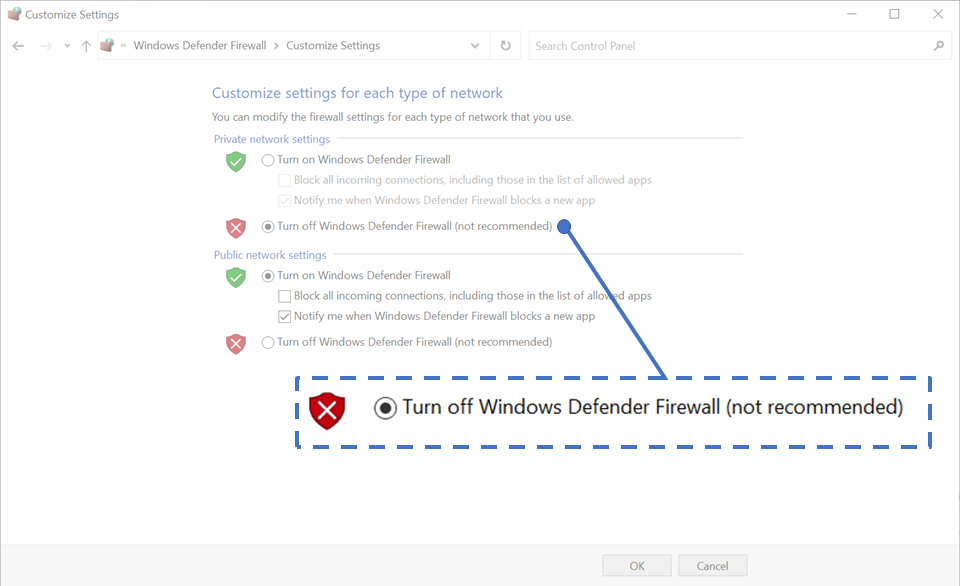The height and width of the screenshot is (586, 960).
Task: Click red shield icon in private settings
Action: tap(236, 228)
